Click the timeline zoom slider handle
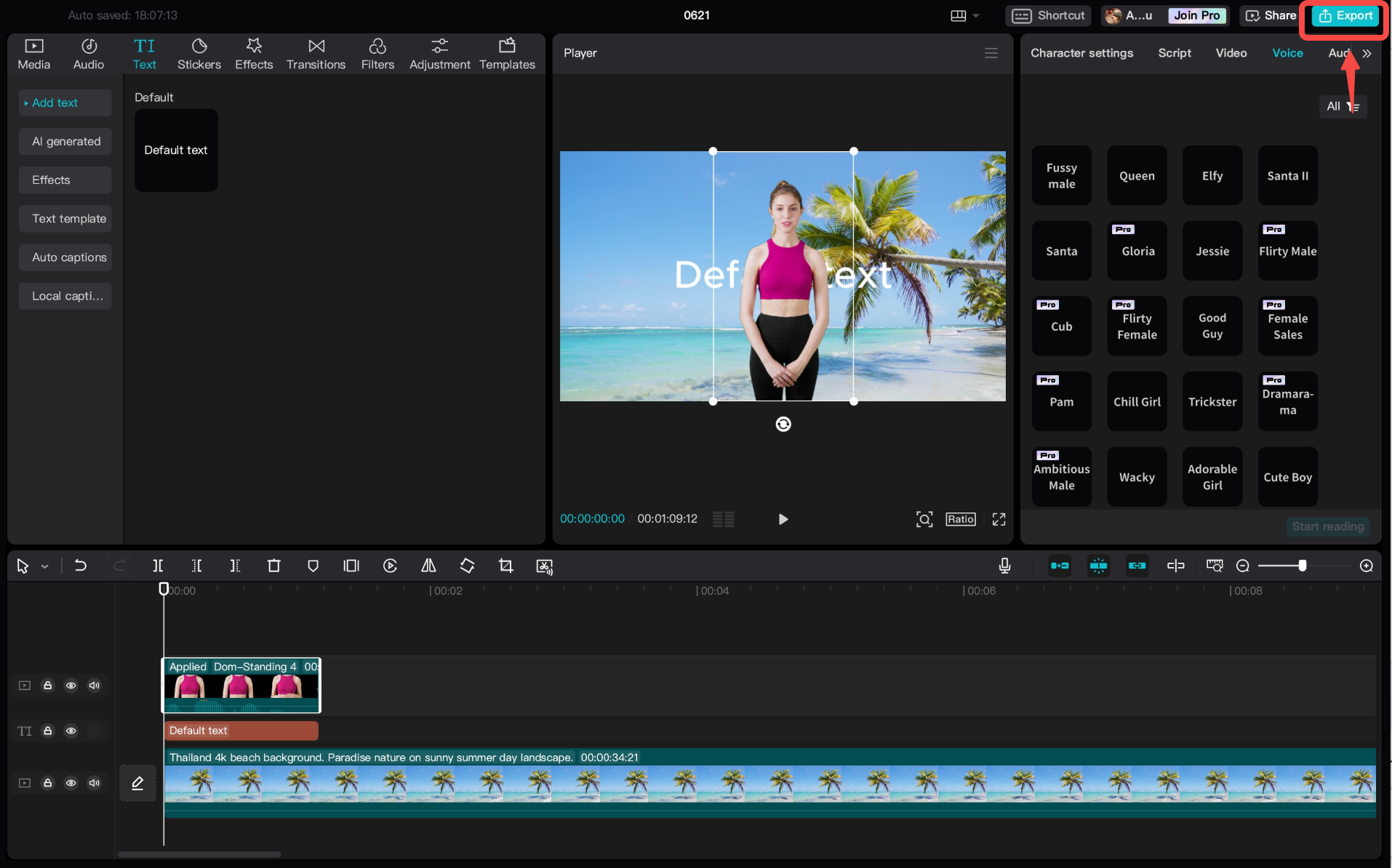1392x868 pixels. pyautogui.click(x=1302, y=566)
